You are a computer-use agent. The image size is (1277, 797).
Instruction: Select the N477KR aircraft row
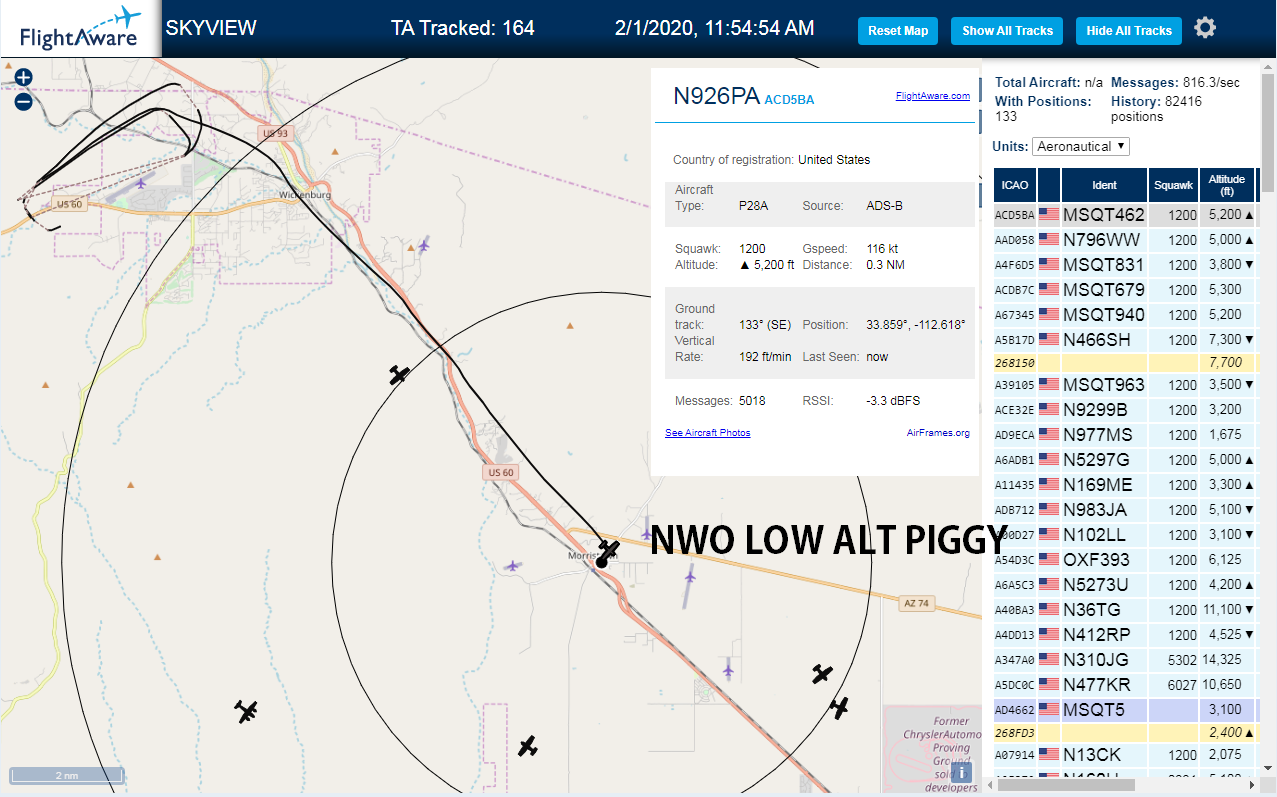click(x=1126, y=685)
